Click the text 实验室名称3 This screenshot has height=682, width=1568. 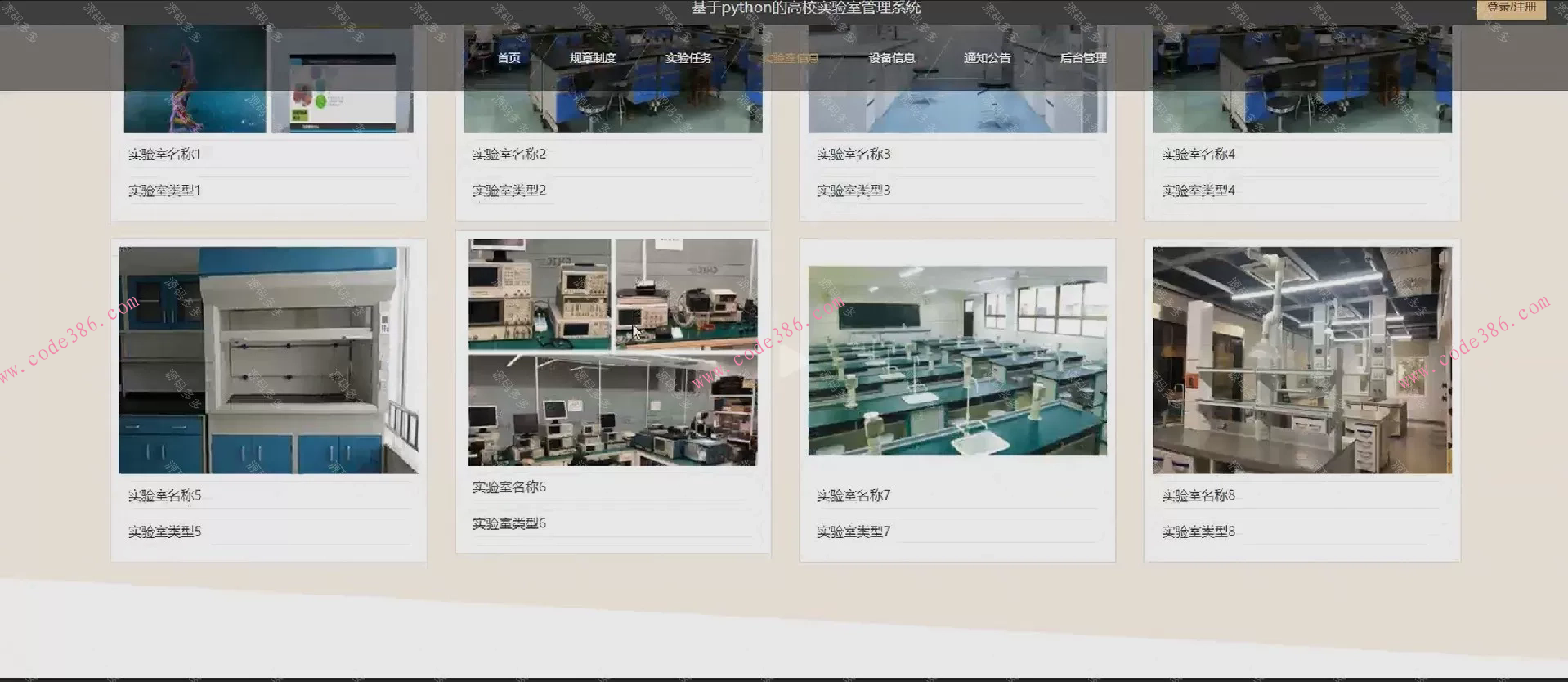[x=853, y=154]
